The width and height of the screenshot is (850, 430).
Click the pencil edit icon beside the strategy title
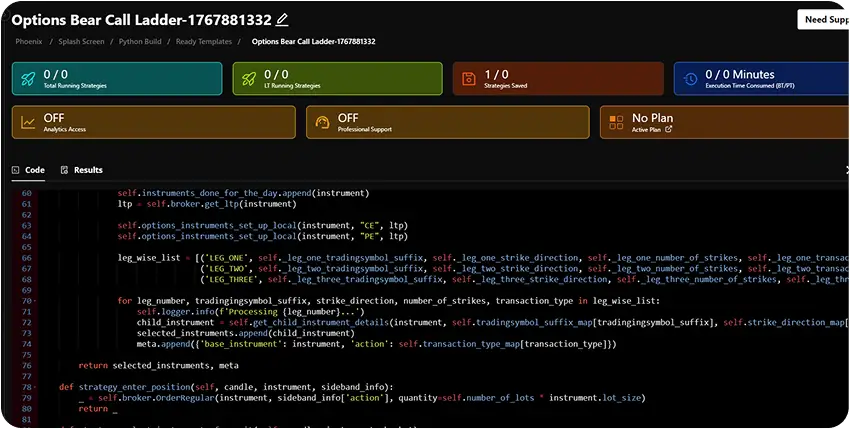click(x=282, y=19)
